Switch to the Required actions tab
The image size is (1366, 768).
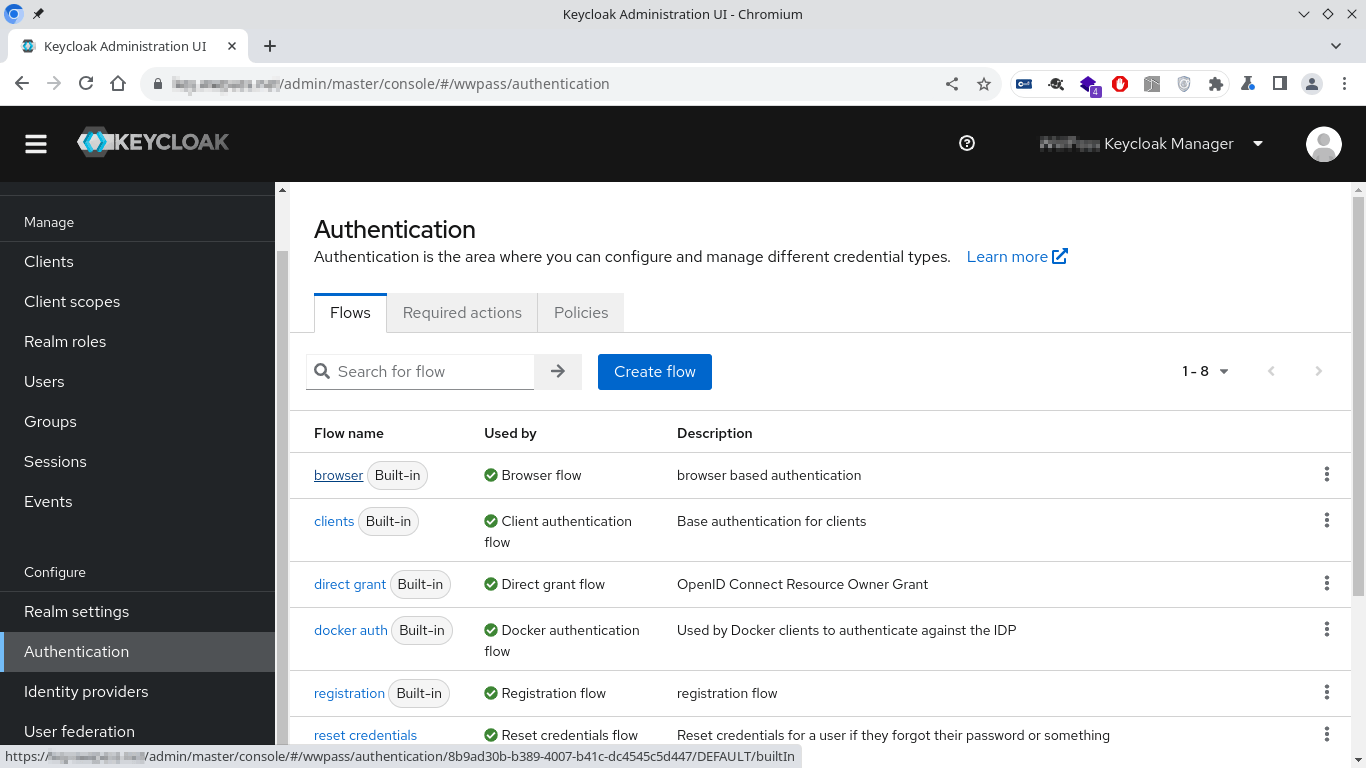coord(461,312)
